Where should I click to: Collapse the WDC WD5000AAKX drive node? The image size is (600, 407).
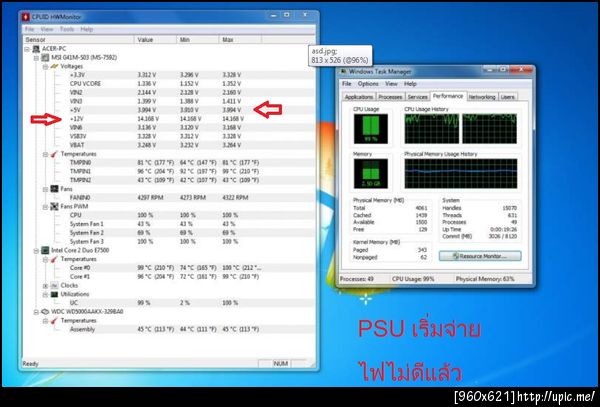point(36,312)
